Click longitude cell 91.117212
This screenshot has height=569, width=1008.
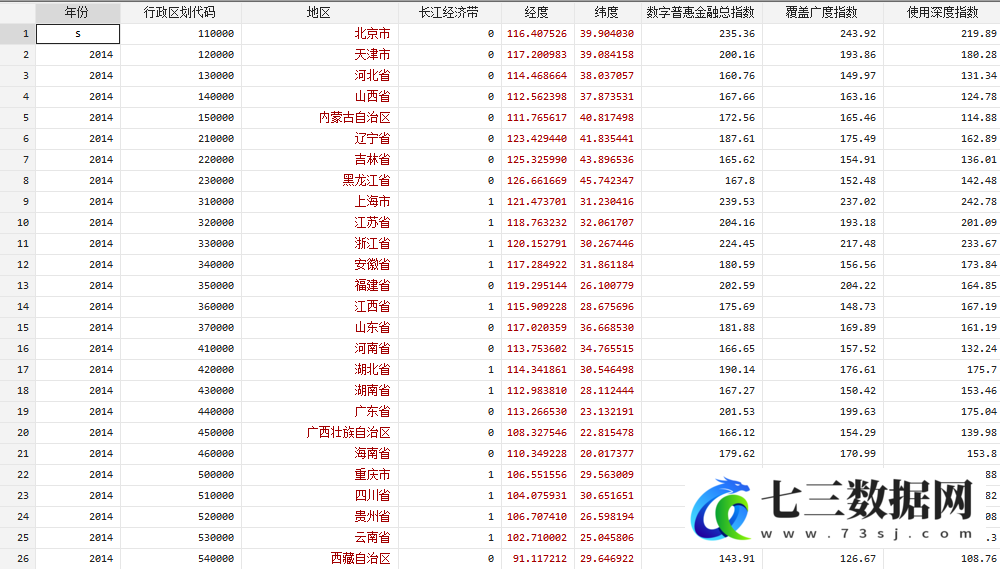click(x=536, y=558)
